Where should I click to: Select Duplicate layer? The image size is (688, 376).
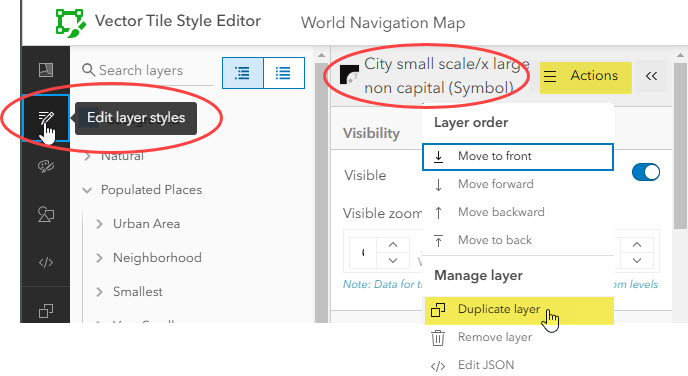pyautogui.click(x=519, y=310)
